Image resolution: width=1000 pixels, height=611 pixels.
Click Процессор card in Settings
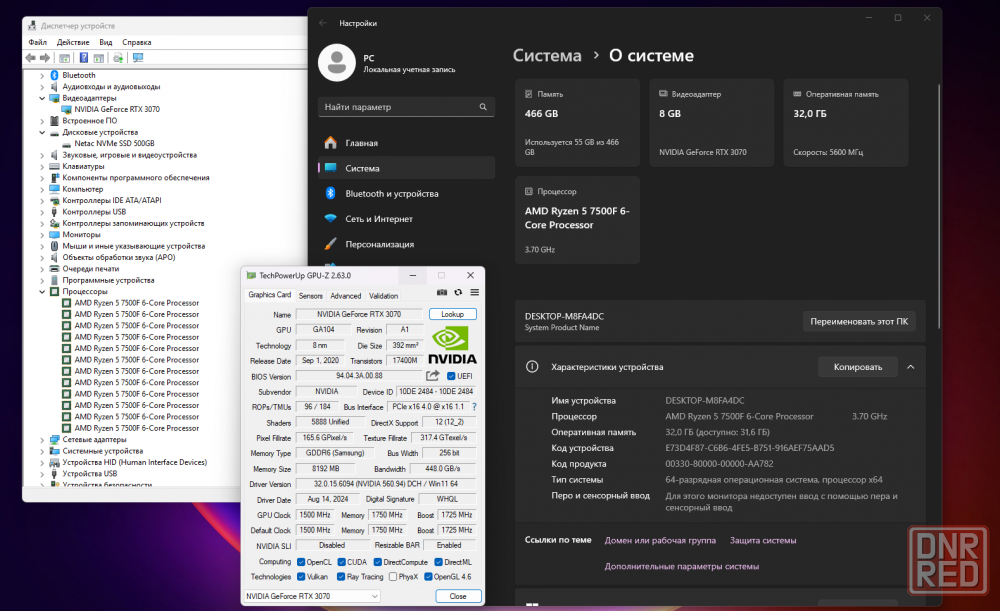pos(577,220)
